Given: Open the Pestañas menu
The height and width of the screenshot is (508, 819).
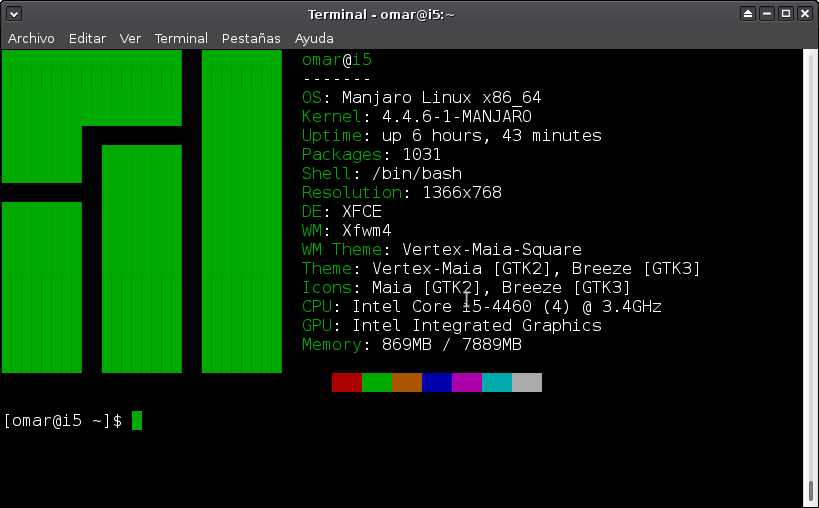Looking at the screenshot, I should pyautogui.click(x=251, y=39).
